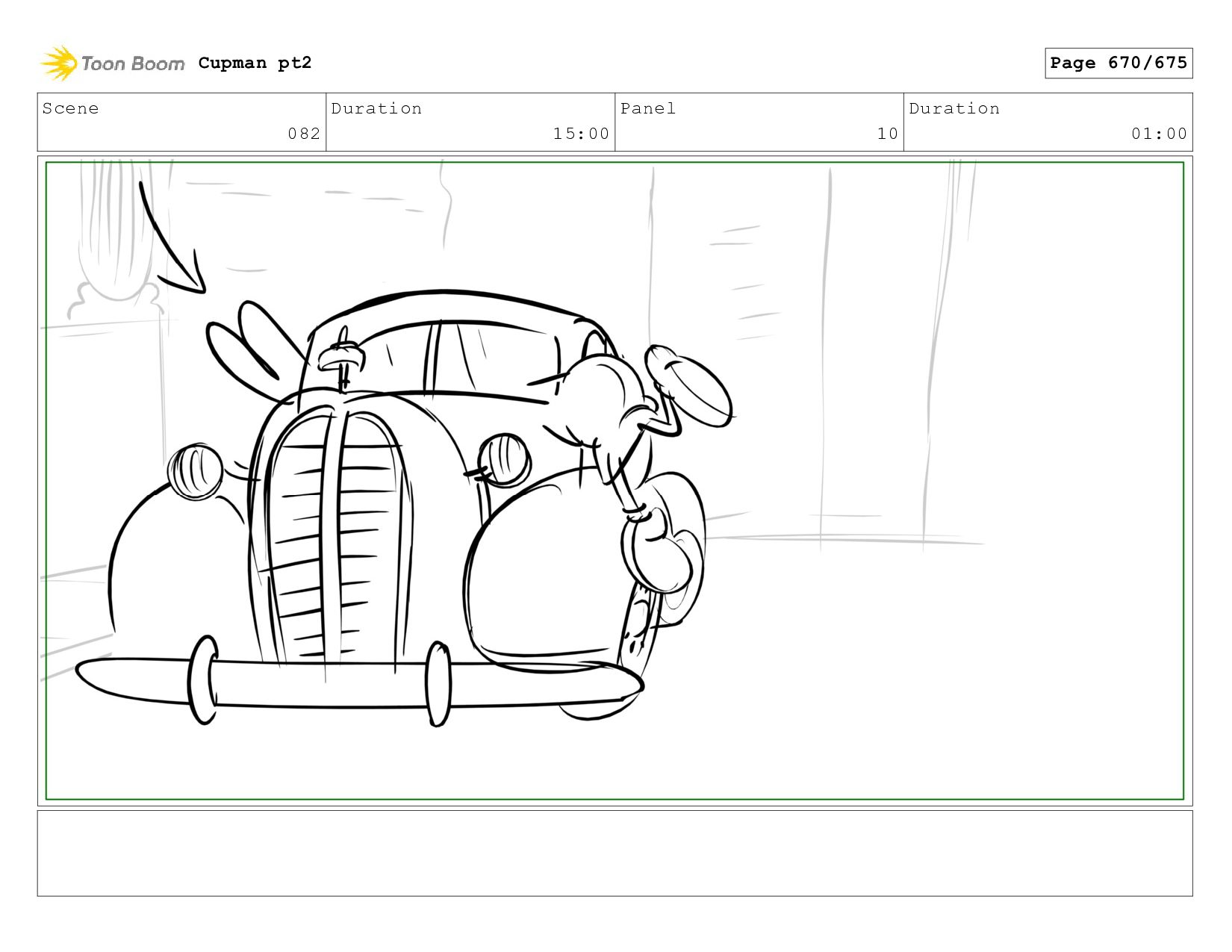Click the Page 670/675 indicator box
The image size is (1232, 952).
click(1118, 63)
